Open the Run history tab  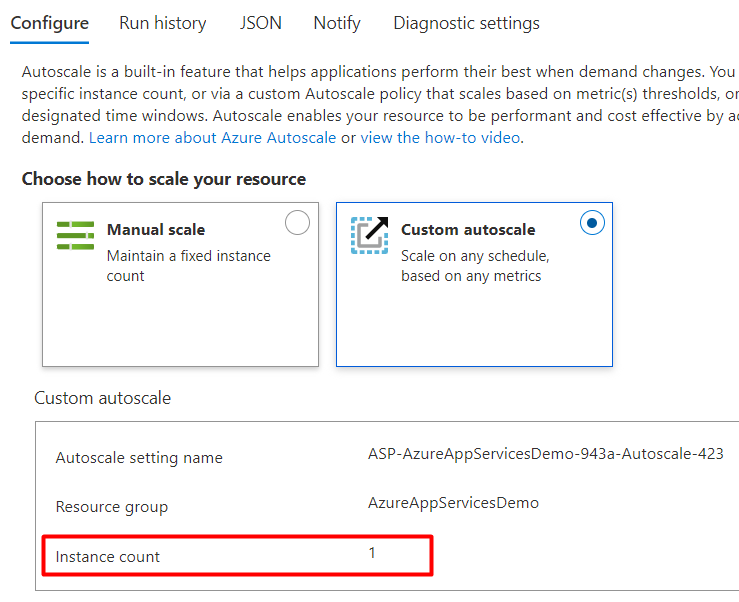[x=162, y=23]
